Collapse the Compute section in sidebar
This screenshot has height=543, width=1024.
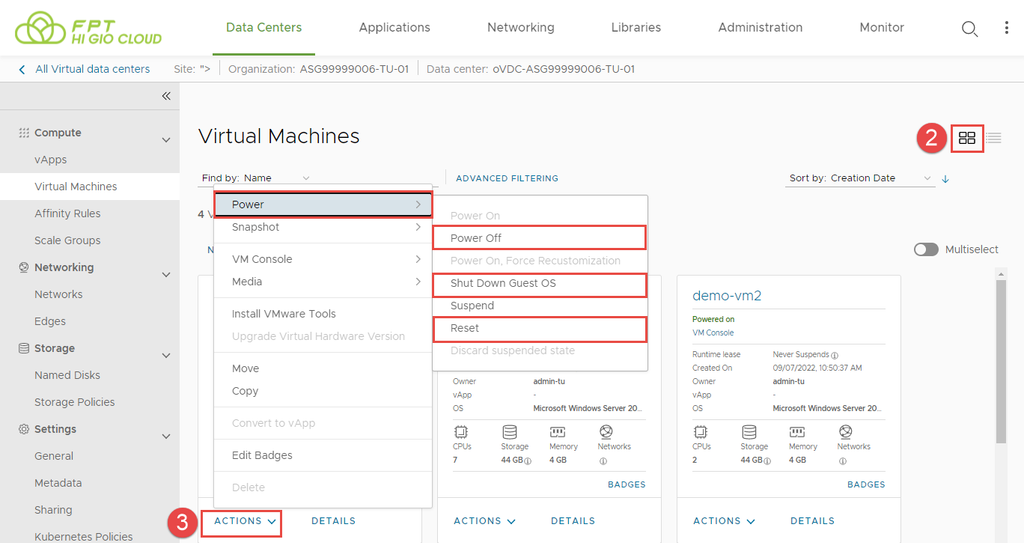click(166, 140)
